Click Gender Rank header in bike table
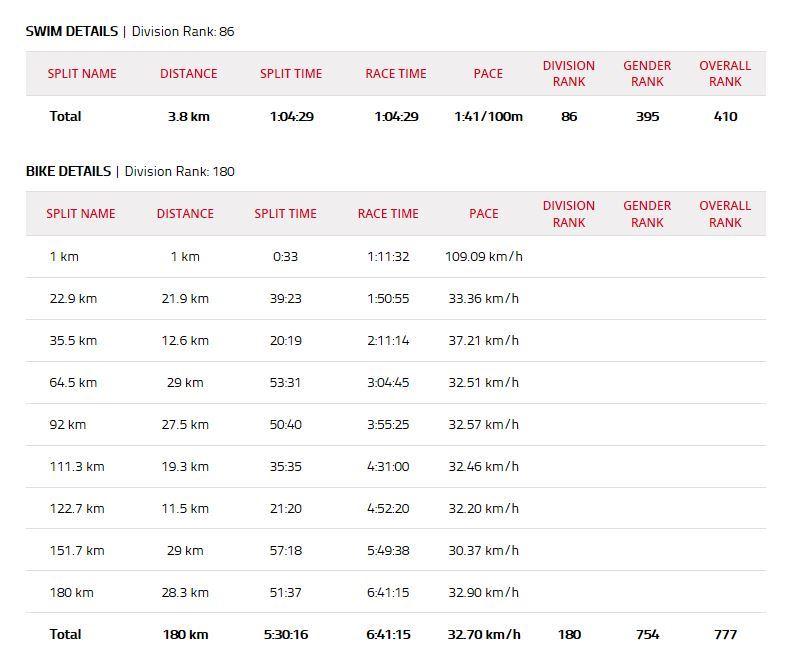Image resolution: width=790 pixels, height=663 pixels. point(647,214)
